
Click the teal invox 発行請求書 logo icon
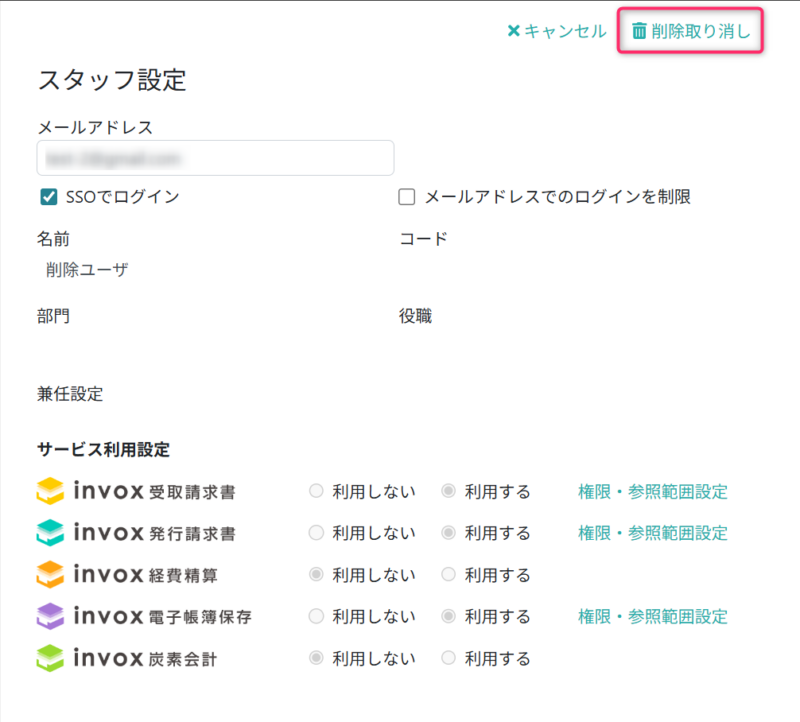tap(50, 533)
